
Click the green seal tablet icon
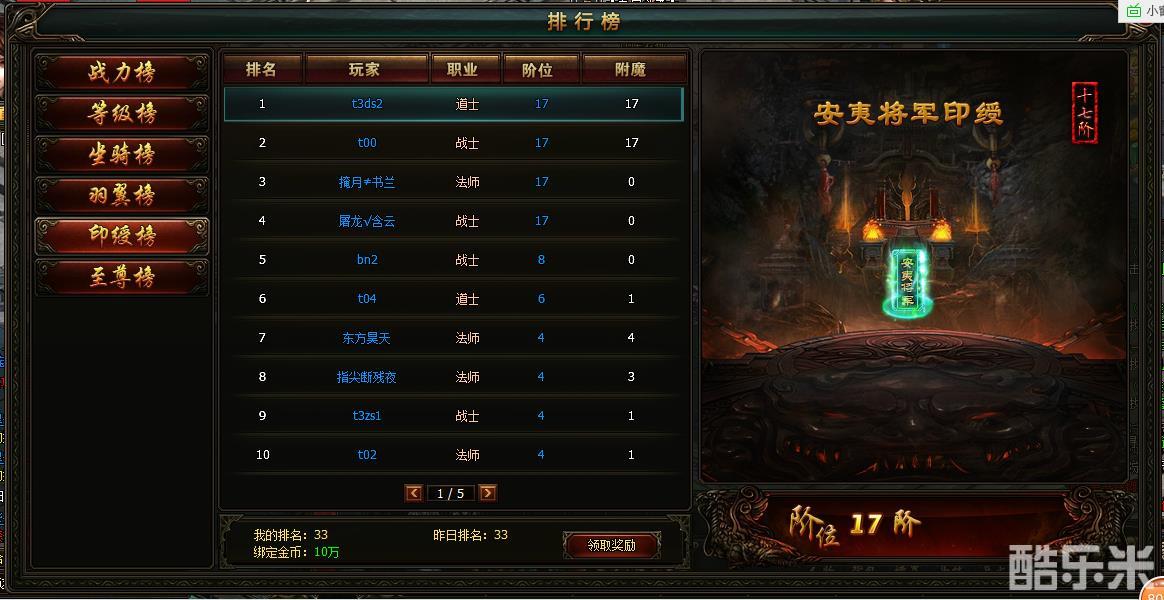907,281
